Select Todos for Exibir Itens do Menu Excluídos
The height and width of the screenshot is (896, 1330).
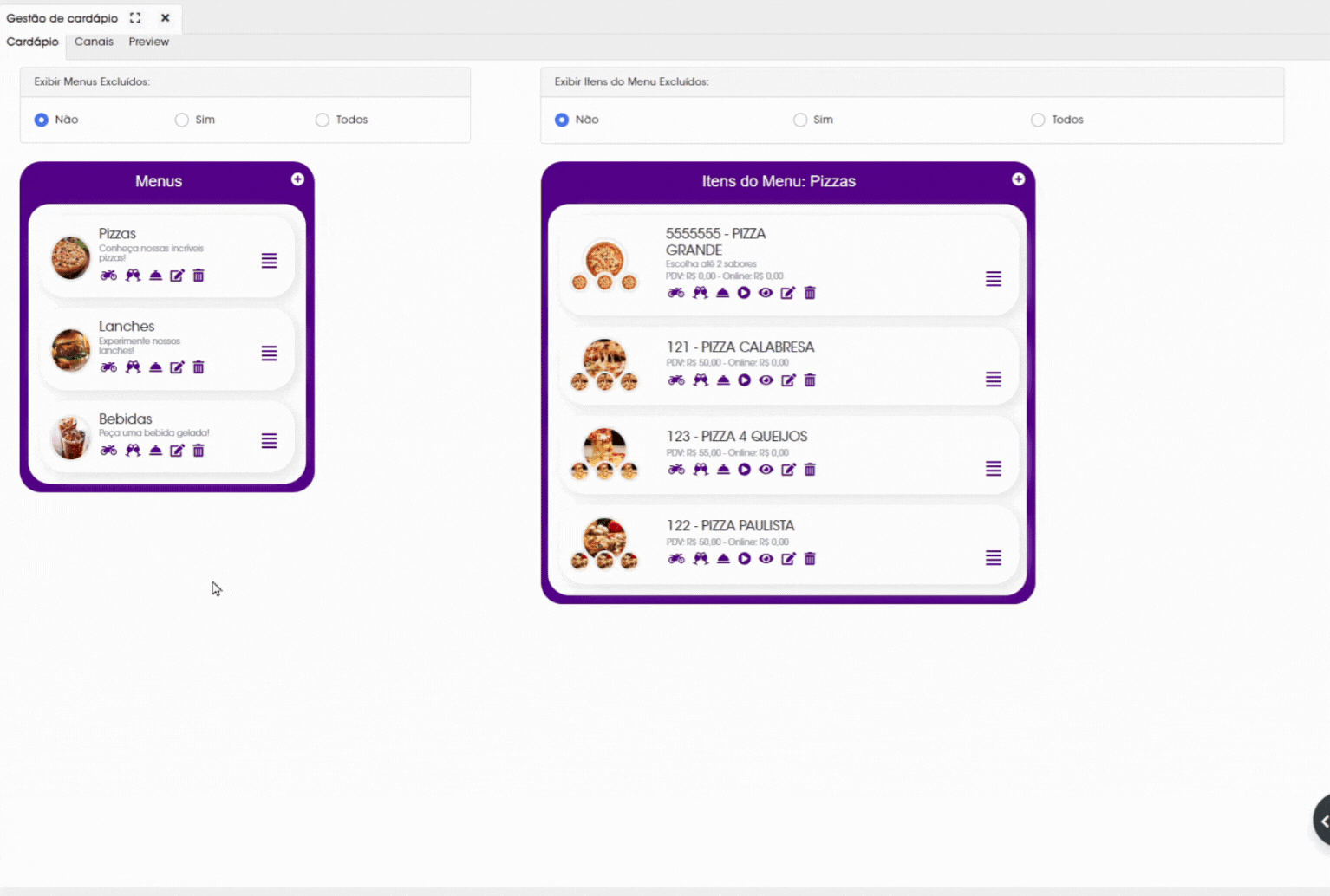[1038, 120]
